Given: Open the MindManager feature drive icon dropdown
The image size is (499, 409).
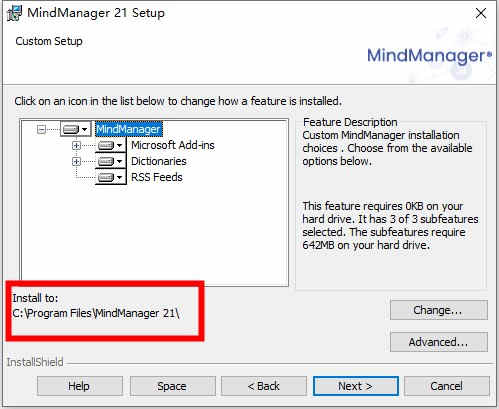Looking at the screenshot, I should click(x=76, y=129).
